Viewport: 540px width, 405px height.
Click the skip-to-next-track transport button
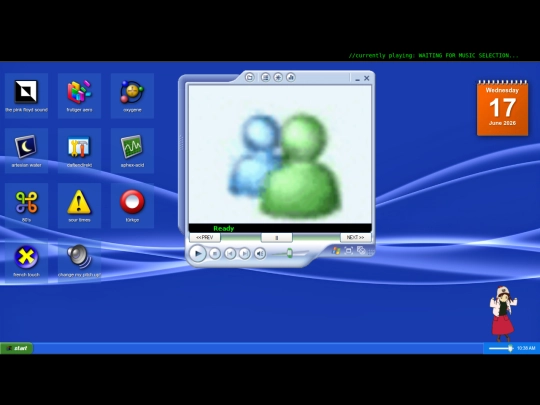[245, 254]
